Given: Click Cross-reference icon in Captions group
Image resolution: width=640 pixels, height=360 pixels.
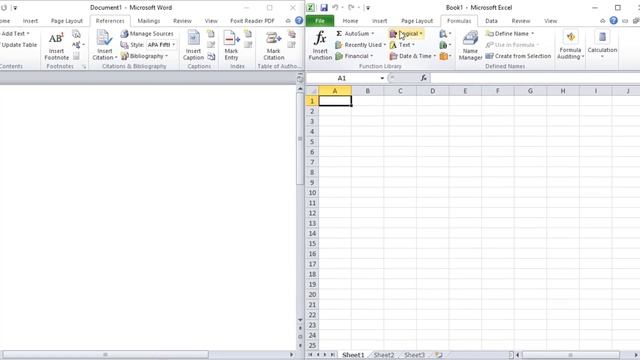Looking at the screenshot, I should pyautogui.click(x=211, y=56).
